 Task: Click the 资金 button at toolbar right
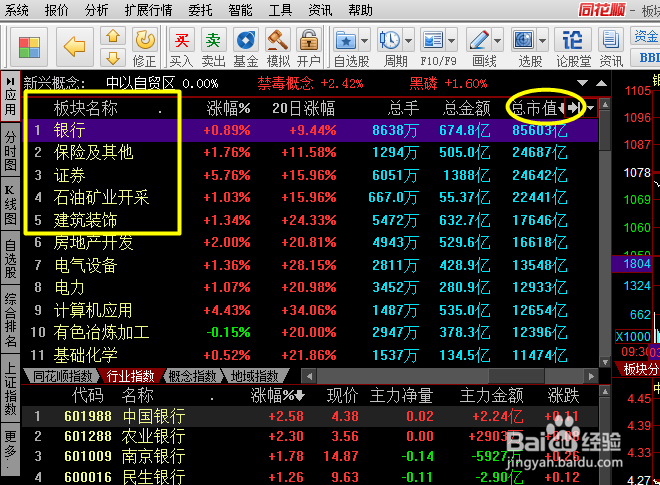coord(645,36)
